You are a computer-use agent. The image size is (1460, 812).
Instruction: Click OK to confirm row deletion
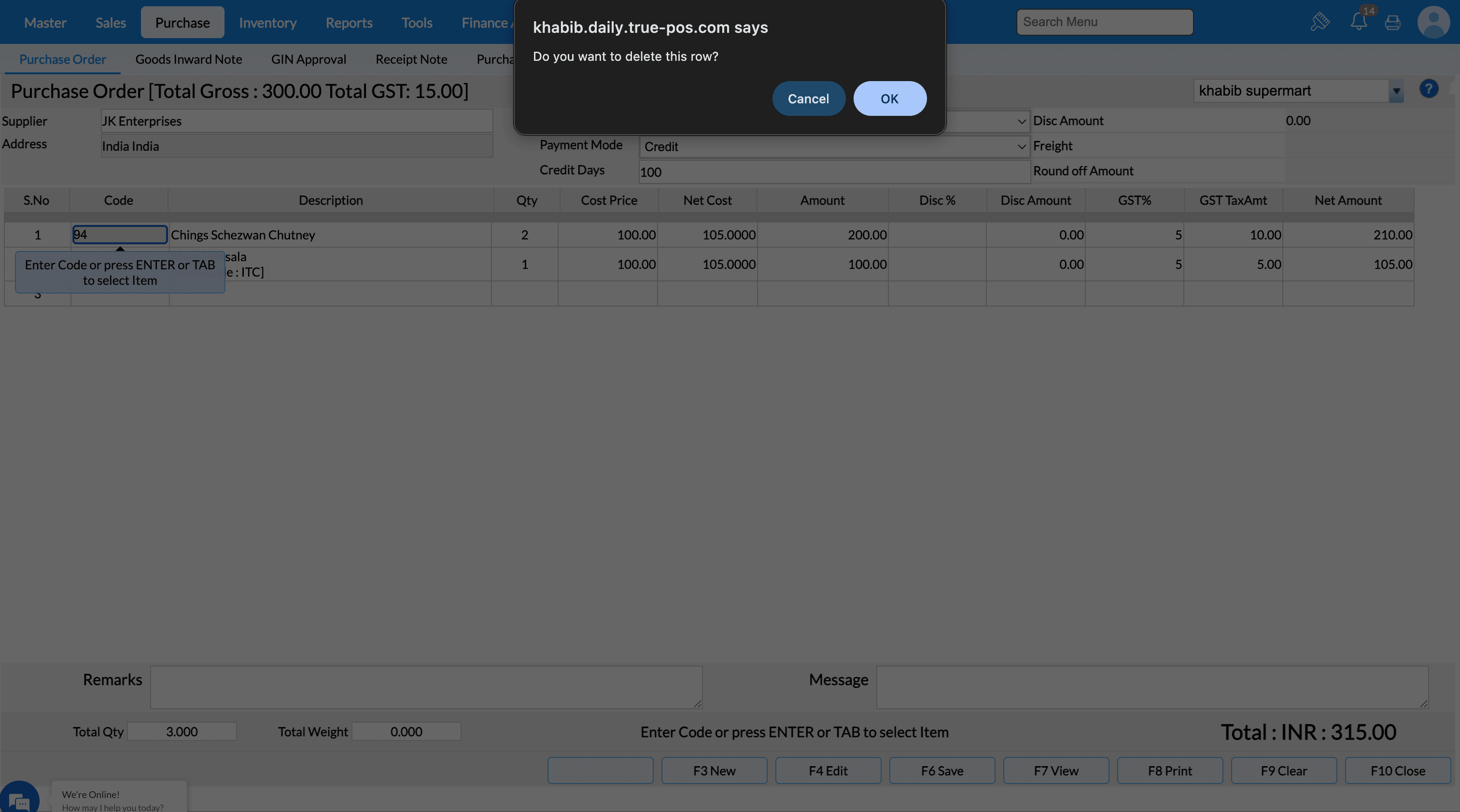[x=889, y=98]
